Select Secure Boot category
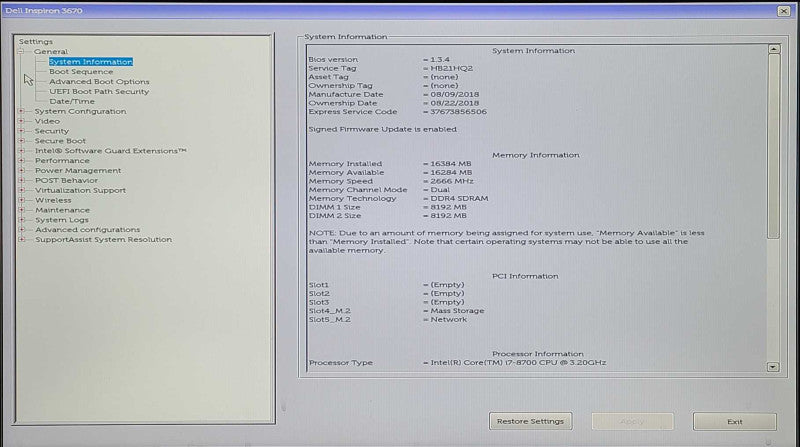The width and height of the screenshot is (800, 447). (x=60, y=141)
